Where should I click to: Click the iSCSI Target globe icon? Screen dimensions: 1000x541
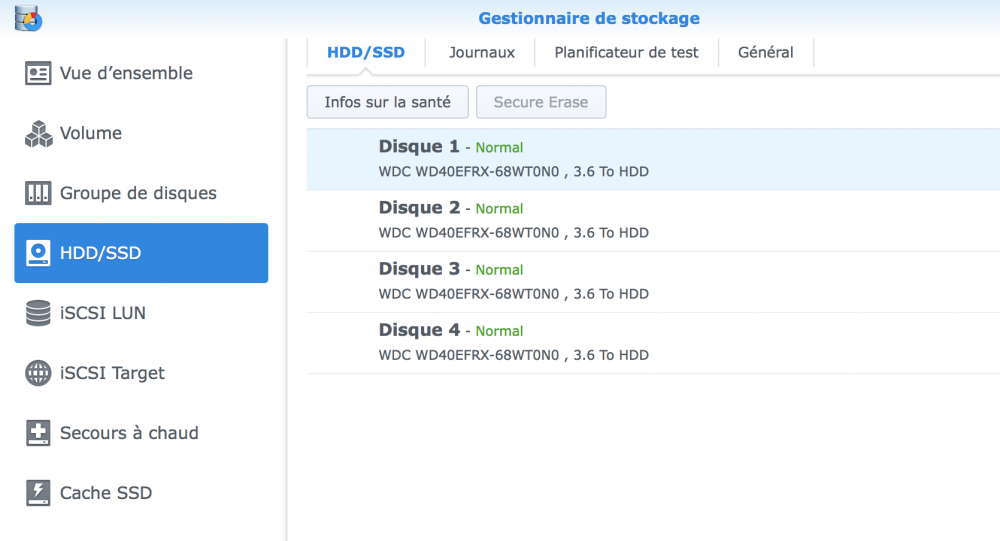click(38, 373)
